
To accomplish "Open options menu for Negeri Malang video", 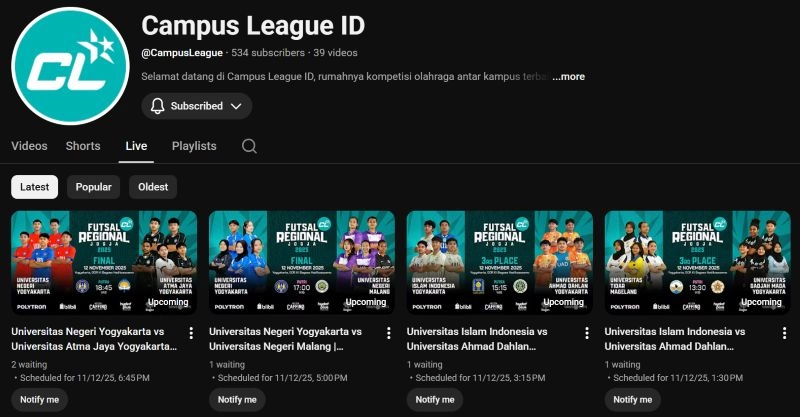I will [389, 333].
